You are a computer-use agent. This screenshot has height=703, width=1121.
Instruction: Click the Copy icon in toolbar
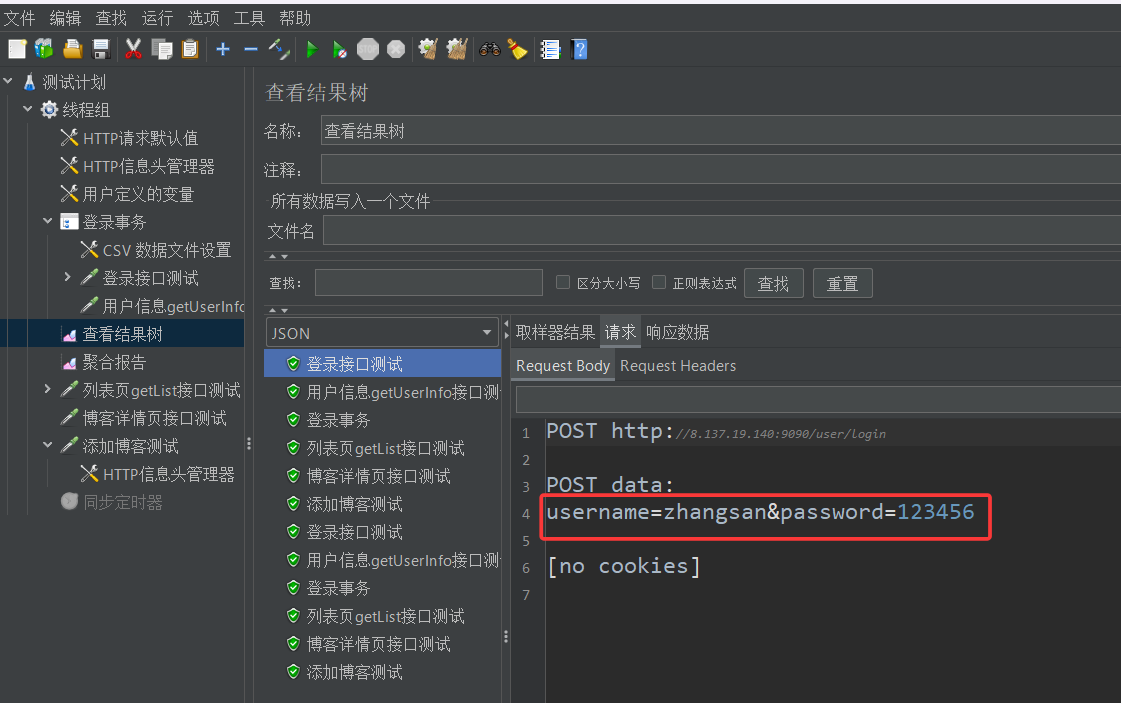tap(162, 49)
